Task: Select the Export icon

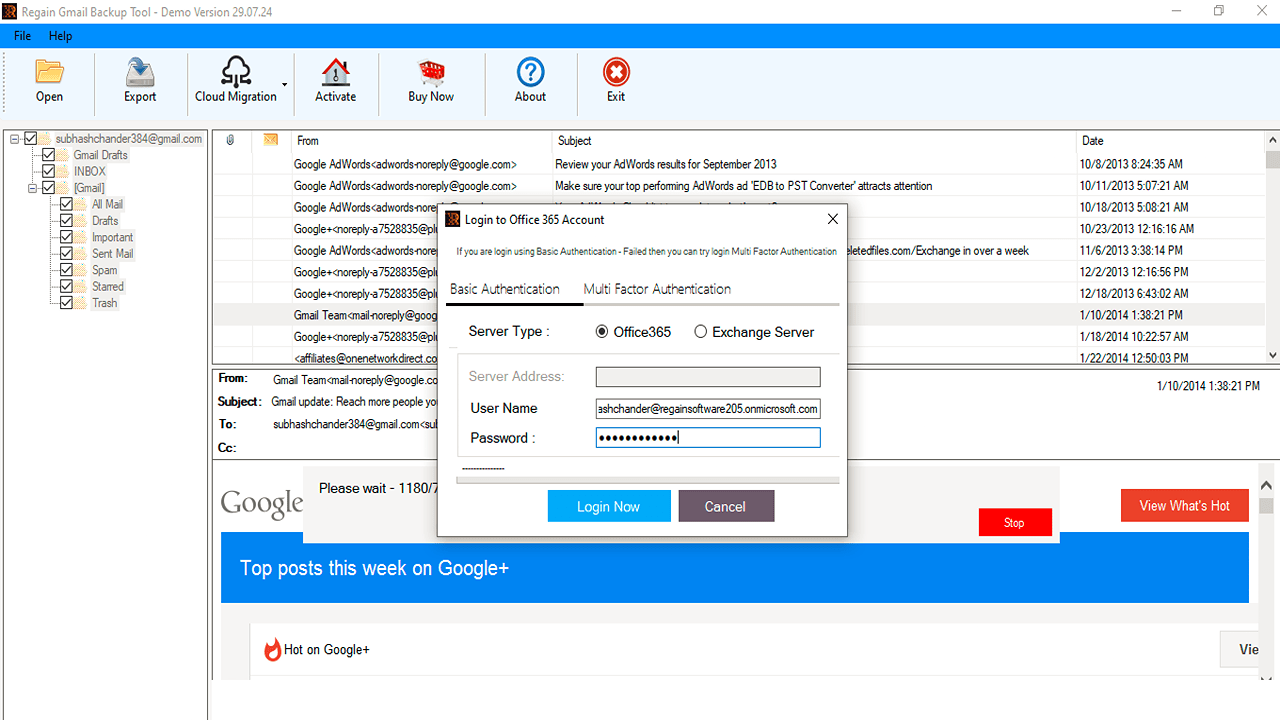Action: (x=139, y=80)
